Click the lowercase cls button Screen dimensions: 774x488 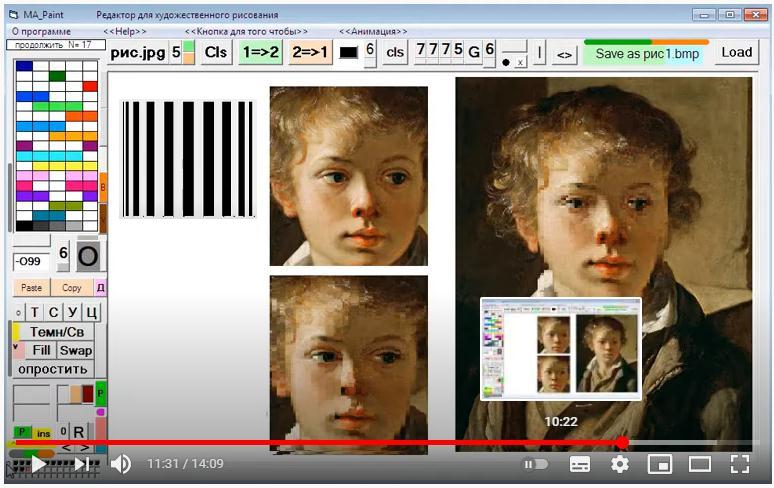395,52
